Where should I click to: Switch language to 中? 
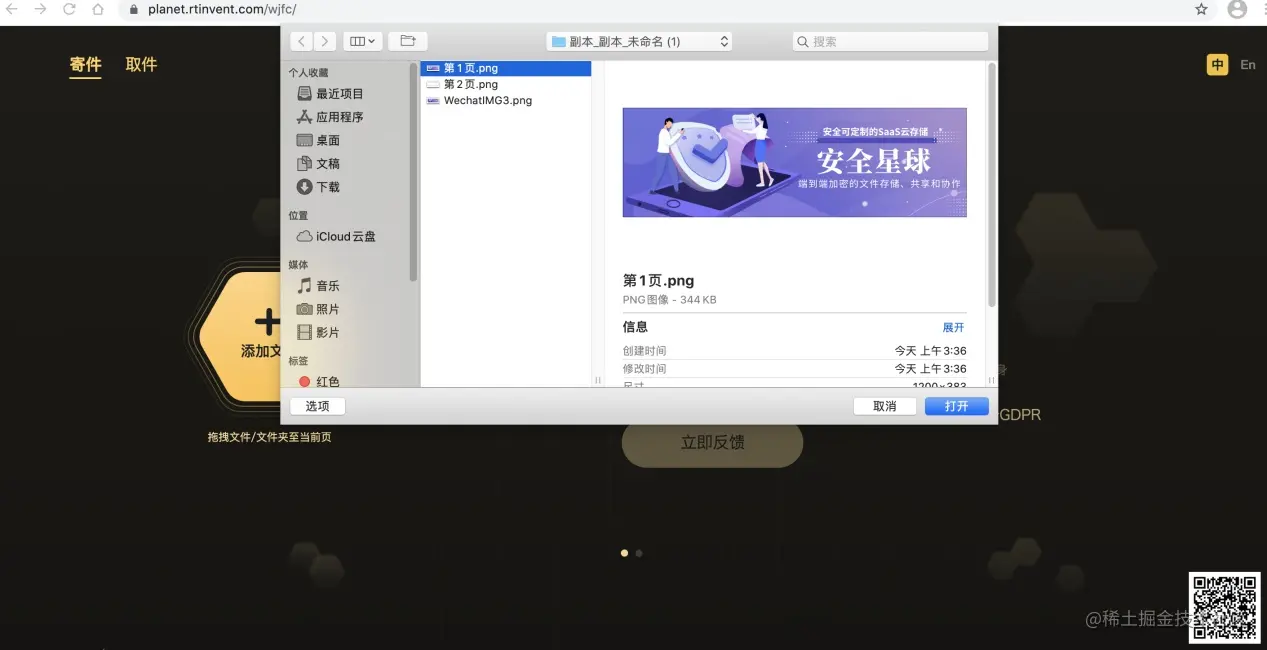[x=1217, y=65]
